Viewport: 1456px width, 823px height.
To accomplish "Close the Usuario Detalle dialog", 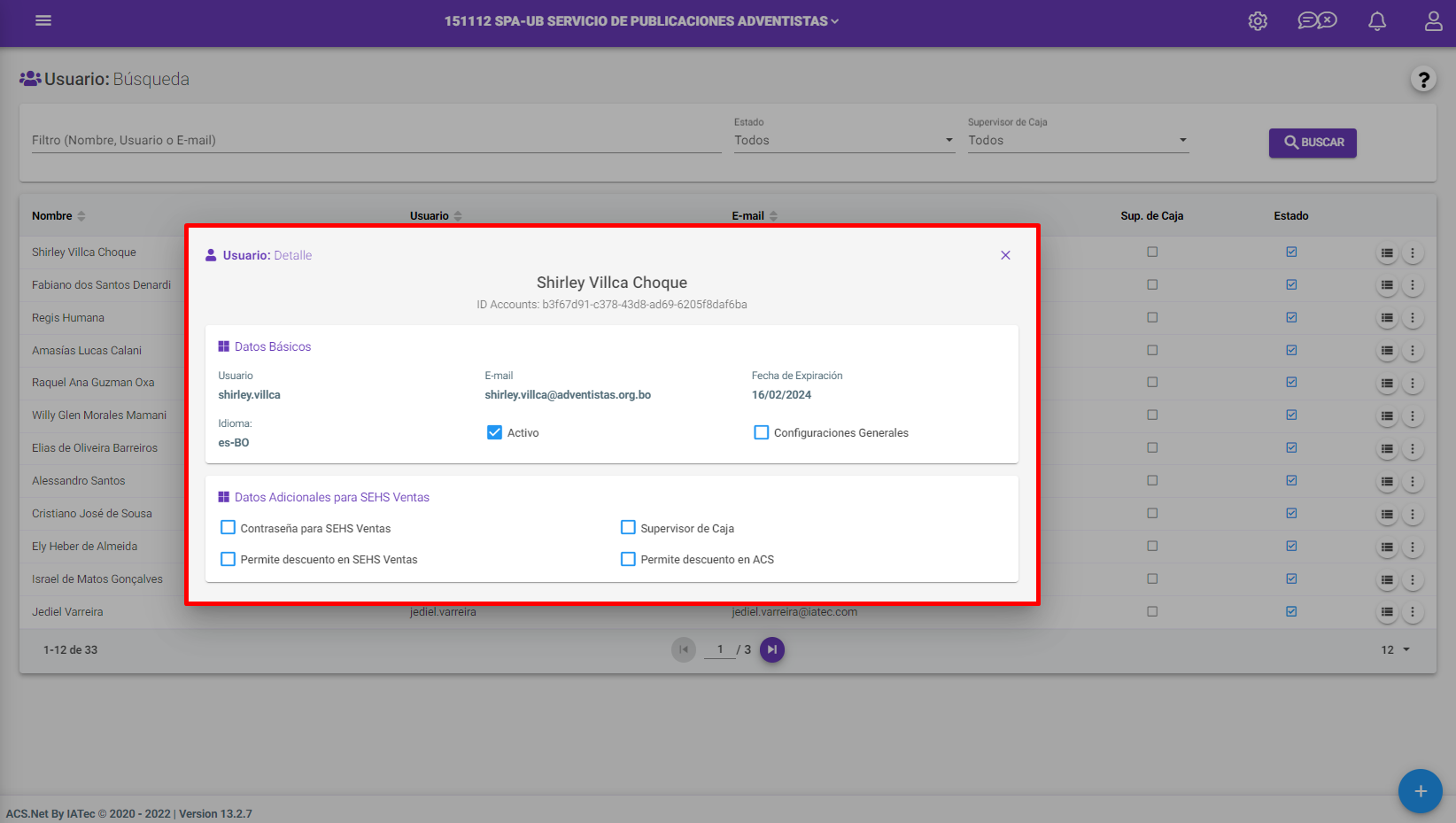I will coord(1005,255).
